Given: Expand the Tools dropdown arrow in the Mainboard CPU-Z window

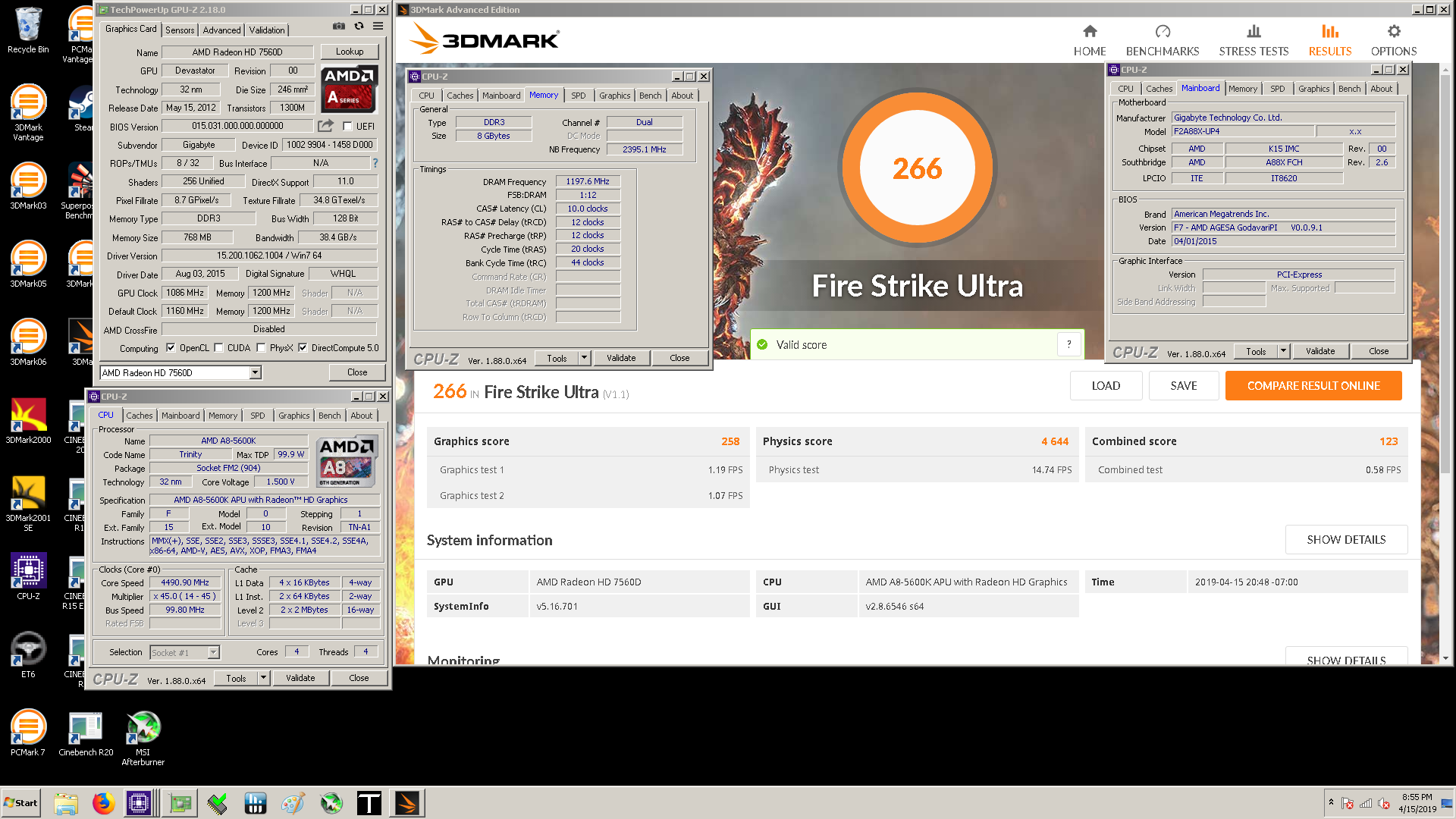Looking at the screenshot, I should pyautogui.click(x=1283, y=351).
